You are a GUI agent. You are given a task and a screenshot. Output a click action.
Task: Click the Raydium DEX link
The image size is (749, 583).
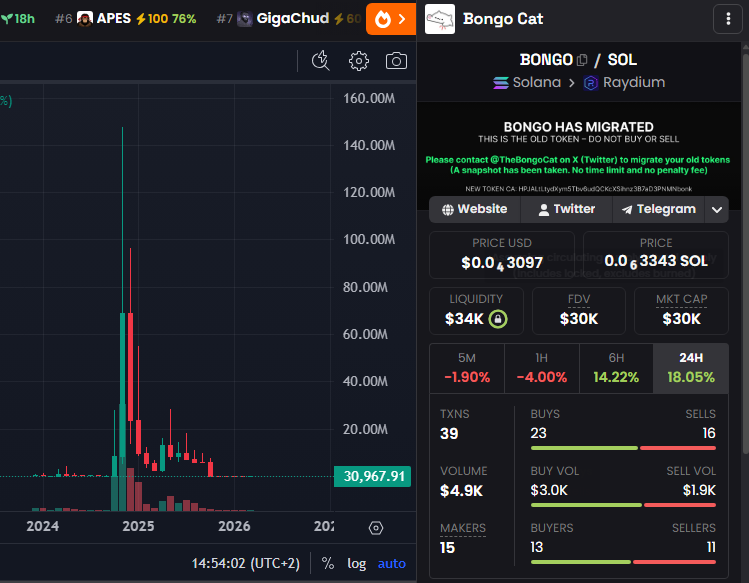click(x=624, y=83)
